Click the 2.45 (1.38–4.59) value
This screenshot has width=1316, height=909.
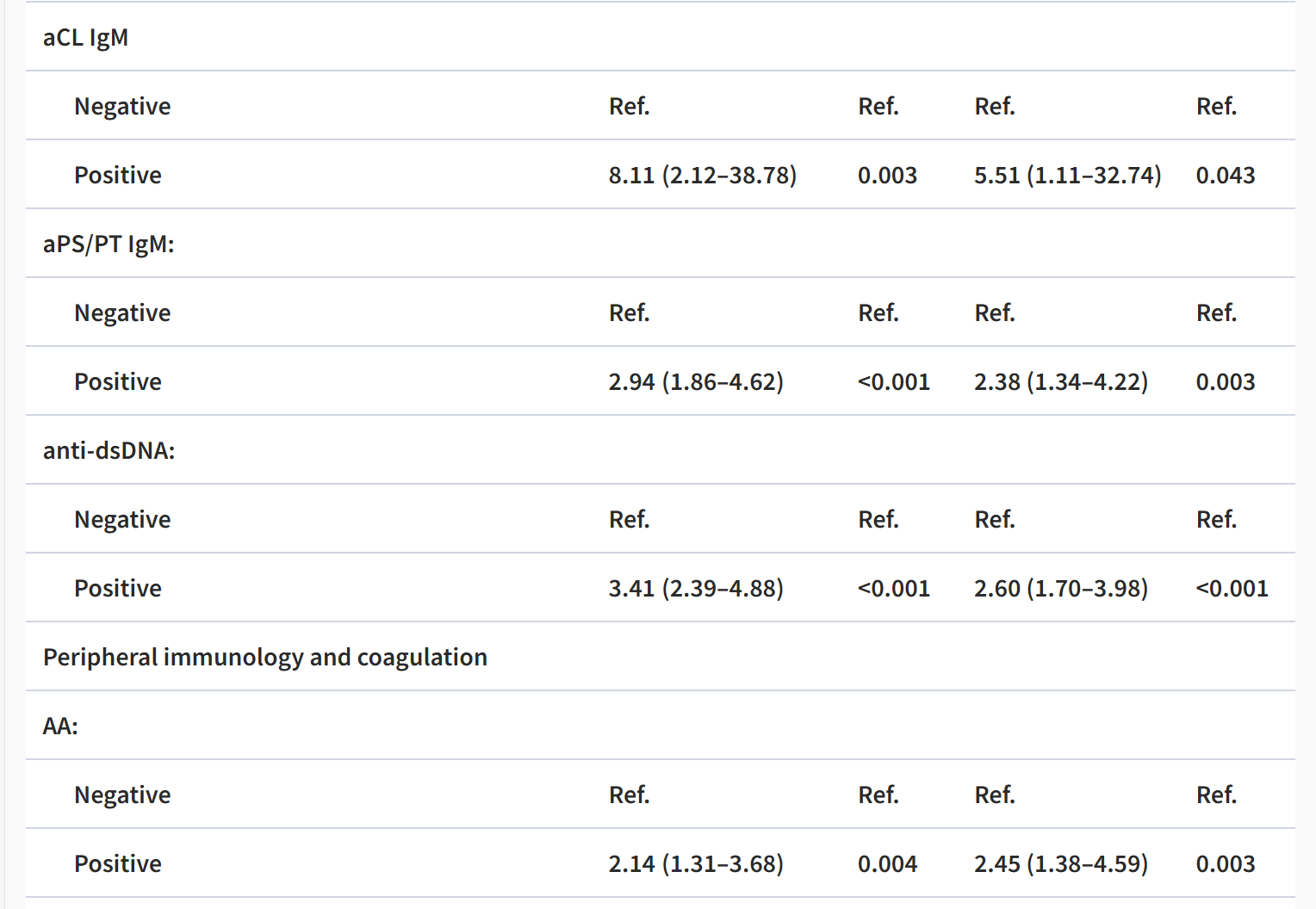click(x=1060, y=864)
